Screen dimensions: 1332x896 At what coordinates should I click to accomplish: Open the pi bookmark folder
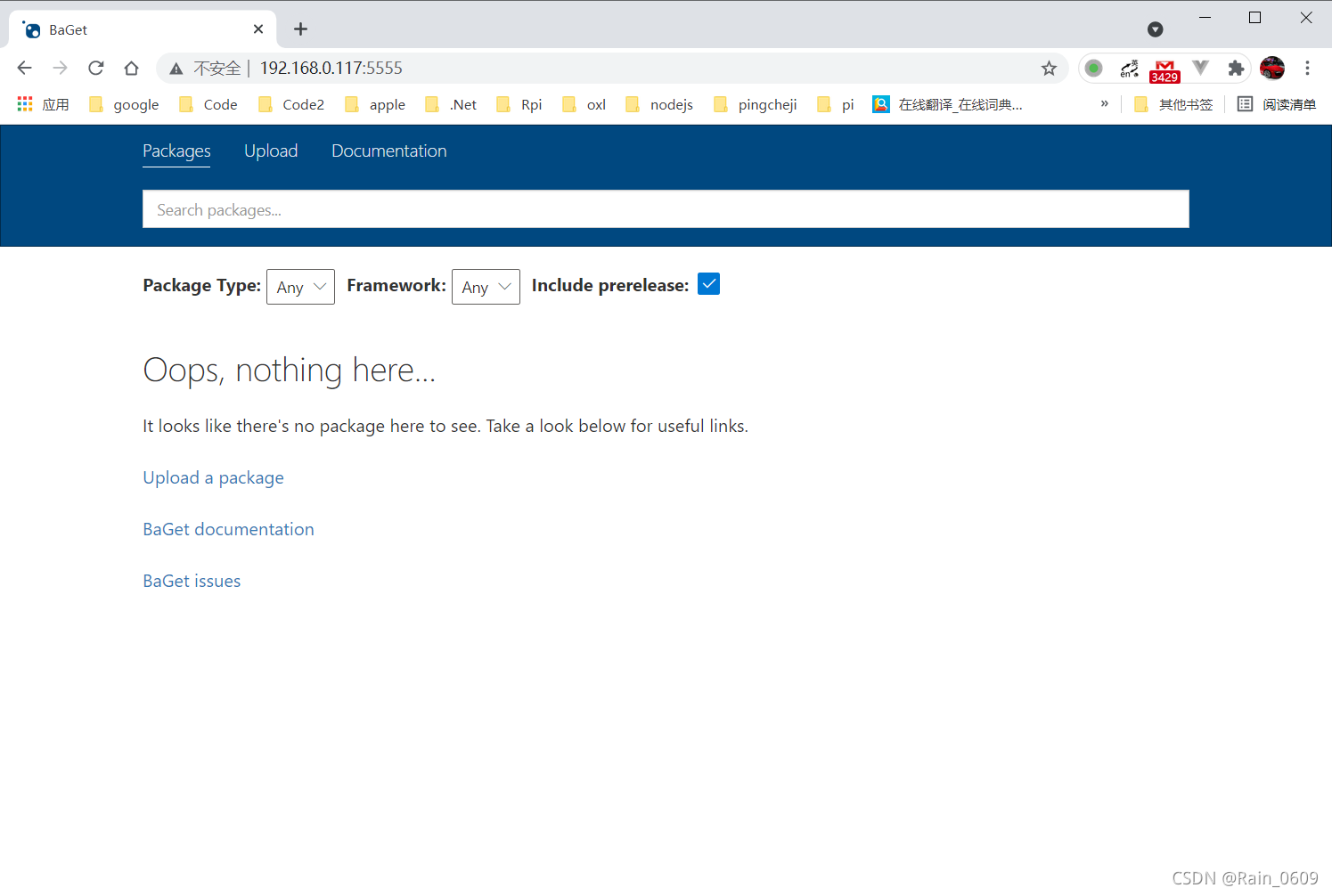(x=835, y=104)
